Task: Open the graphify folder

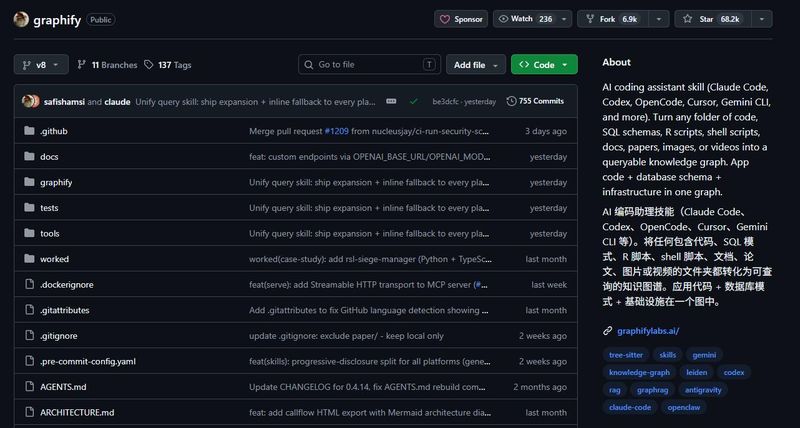Action: 56,182
